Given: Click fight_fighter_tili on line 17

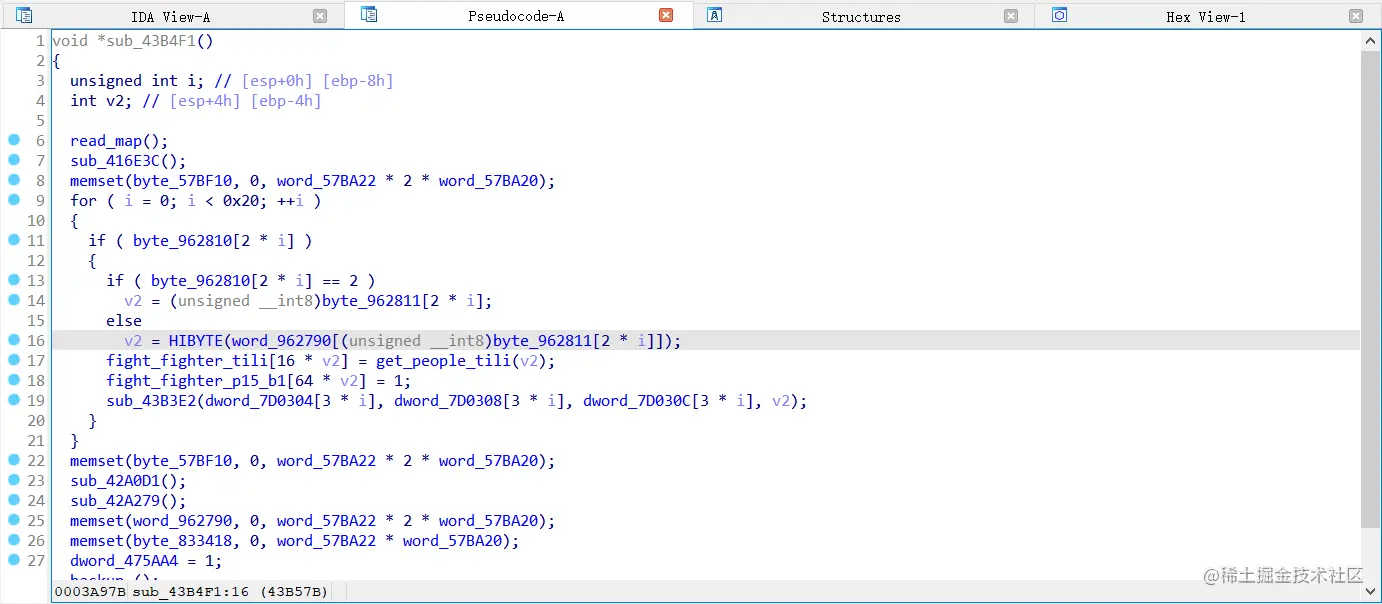Looking at the screenshot, I should [188, 361].
